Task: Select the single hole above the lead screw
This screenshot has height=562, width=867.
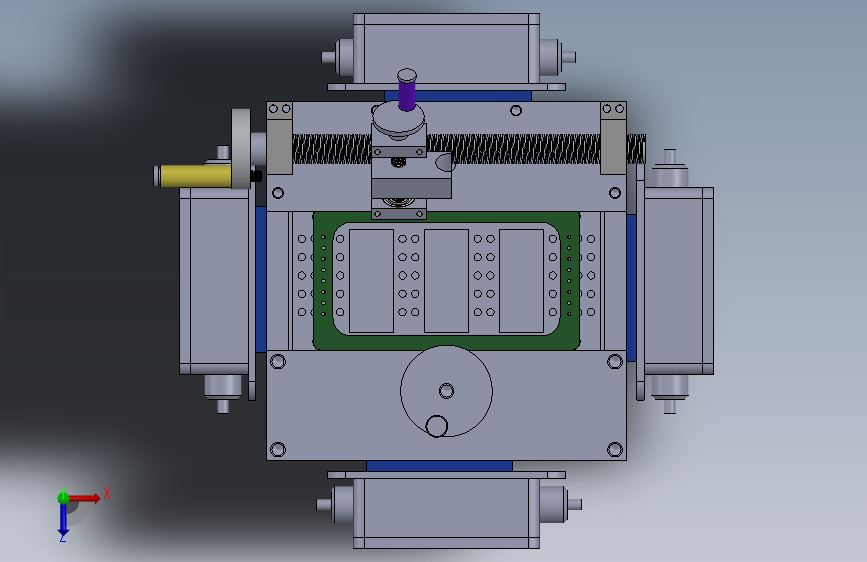Action: point(516,111)
